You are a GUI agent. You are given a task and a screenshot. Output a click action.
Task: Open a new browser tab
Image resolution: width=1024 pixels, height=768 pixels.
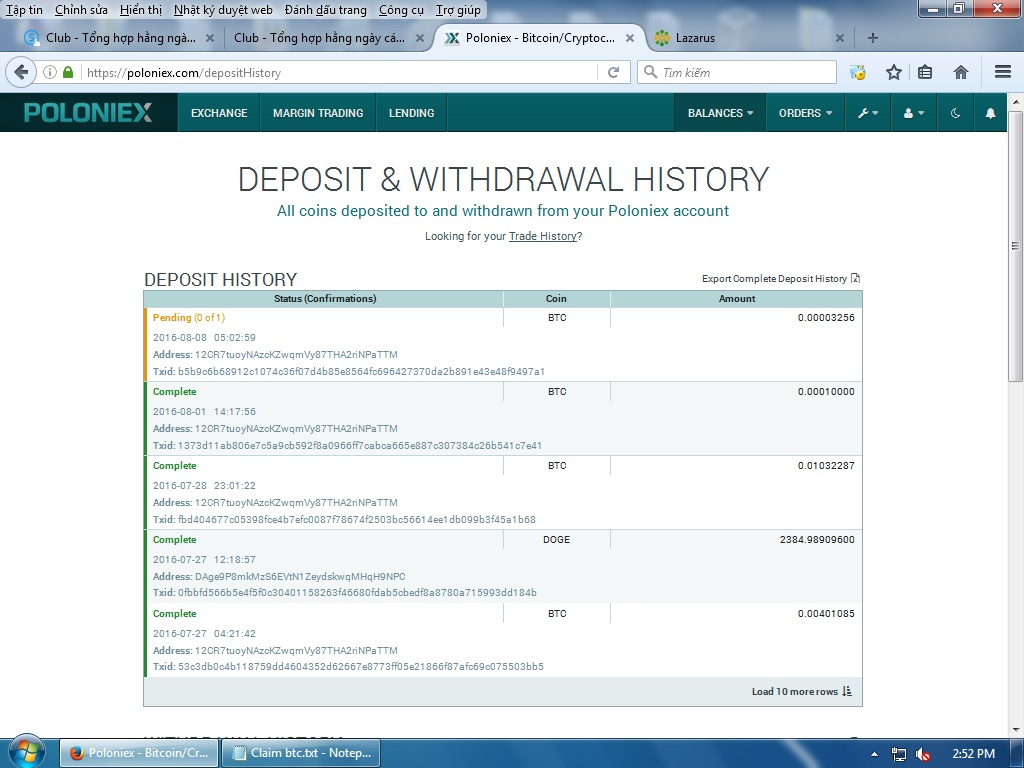872,38
